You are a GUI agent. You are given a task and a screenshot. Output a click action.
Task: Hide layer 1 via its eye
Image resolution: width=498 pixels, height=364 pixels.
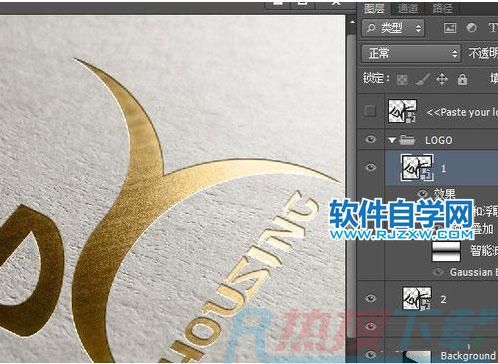(x=370, y=167)
